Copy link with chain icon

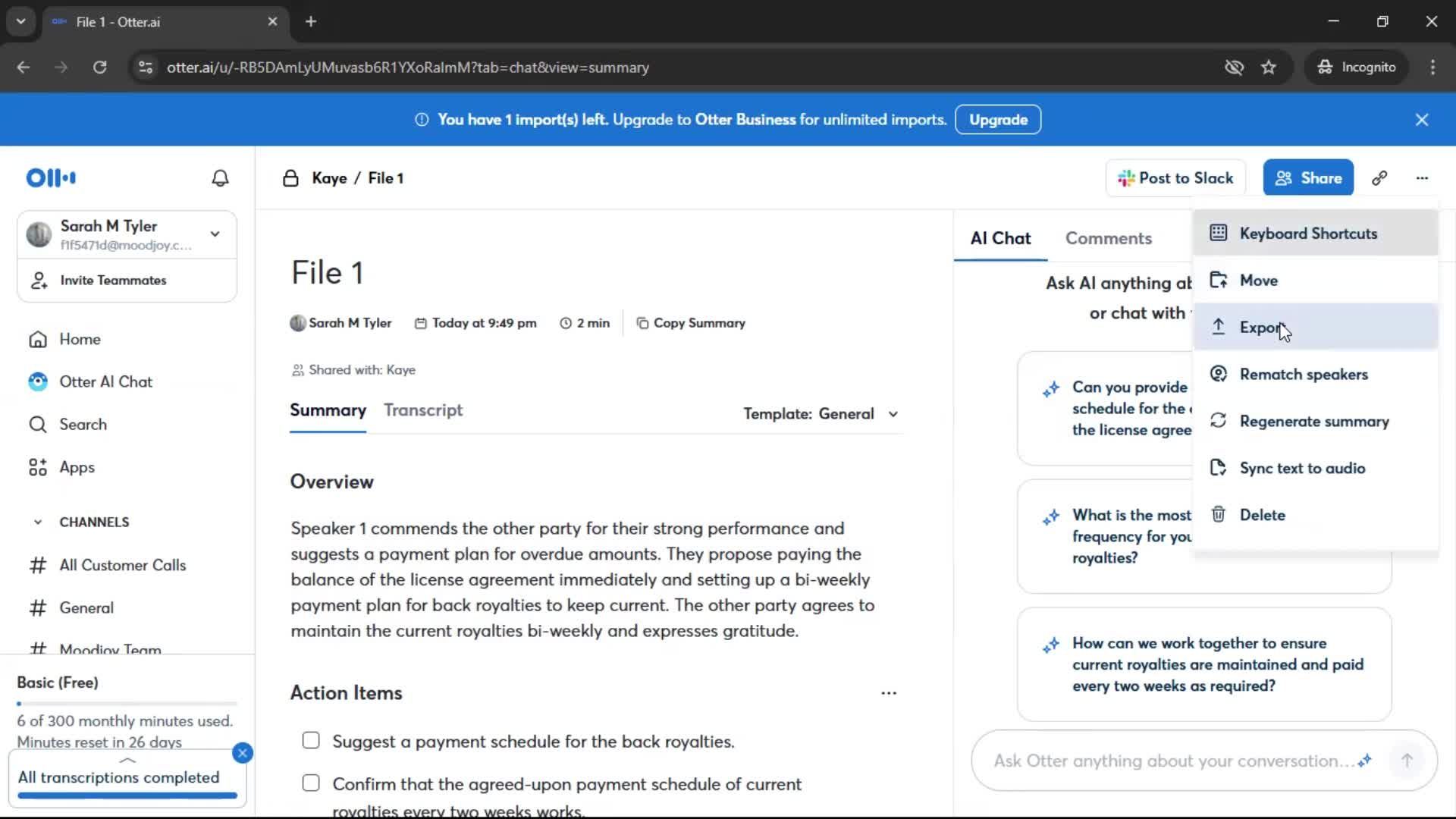point(1379,178)
